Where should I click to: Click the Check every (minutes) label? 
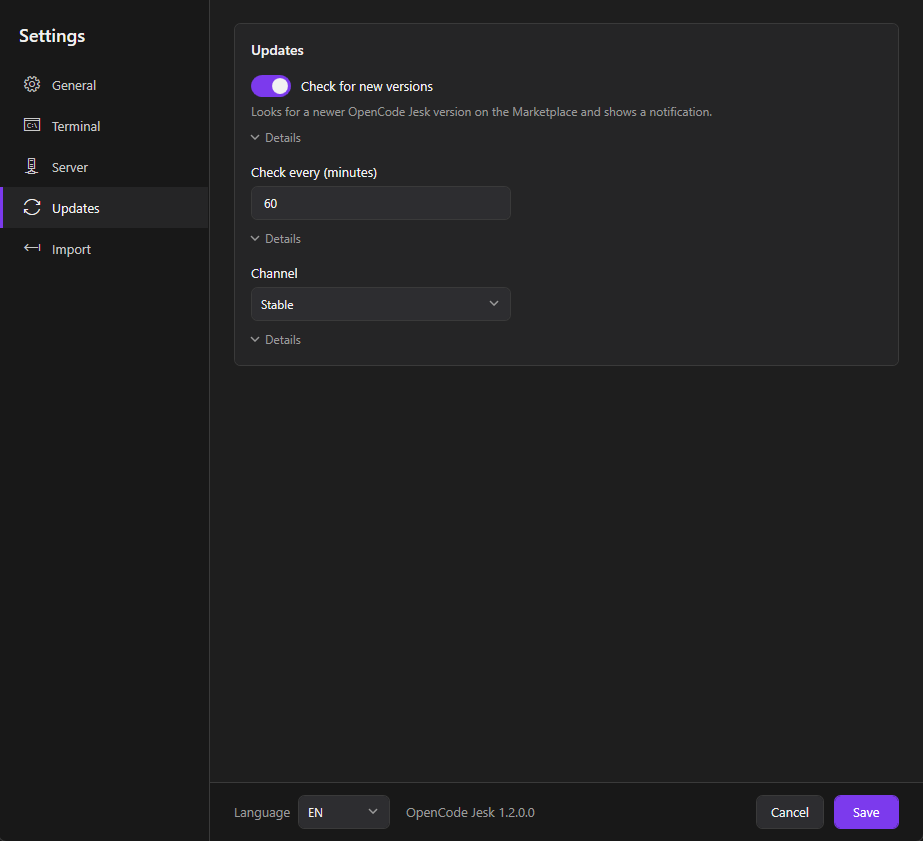(x=314, y=172)
